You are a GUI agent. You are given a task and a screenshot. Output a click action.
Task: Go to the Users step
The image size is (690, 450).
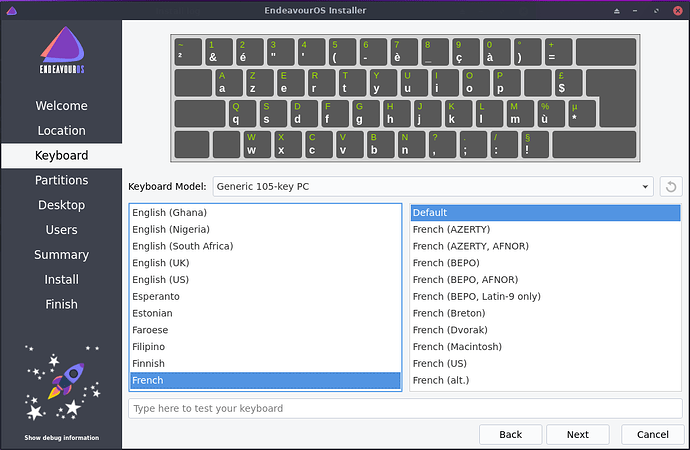point(62,230)
